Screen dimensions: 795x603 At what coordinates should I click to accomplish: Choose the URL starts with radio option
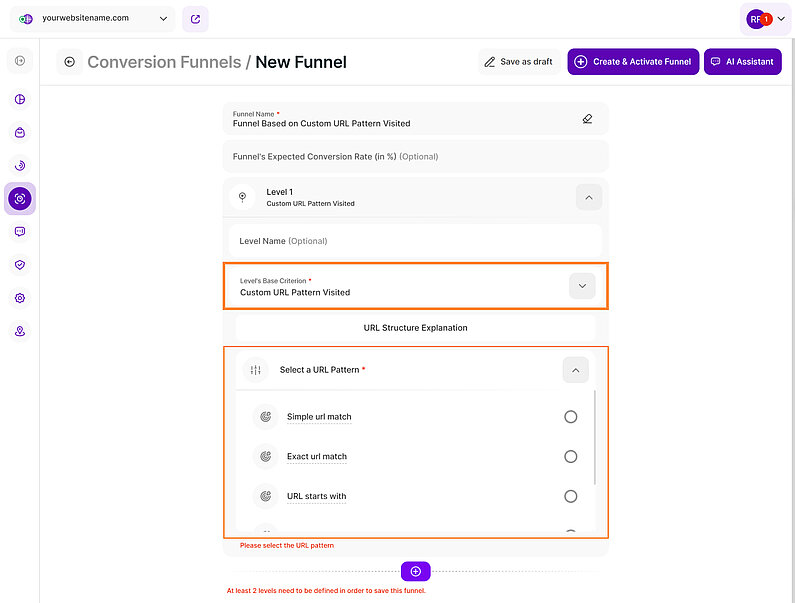point(570,497)
